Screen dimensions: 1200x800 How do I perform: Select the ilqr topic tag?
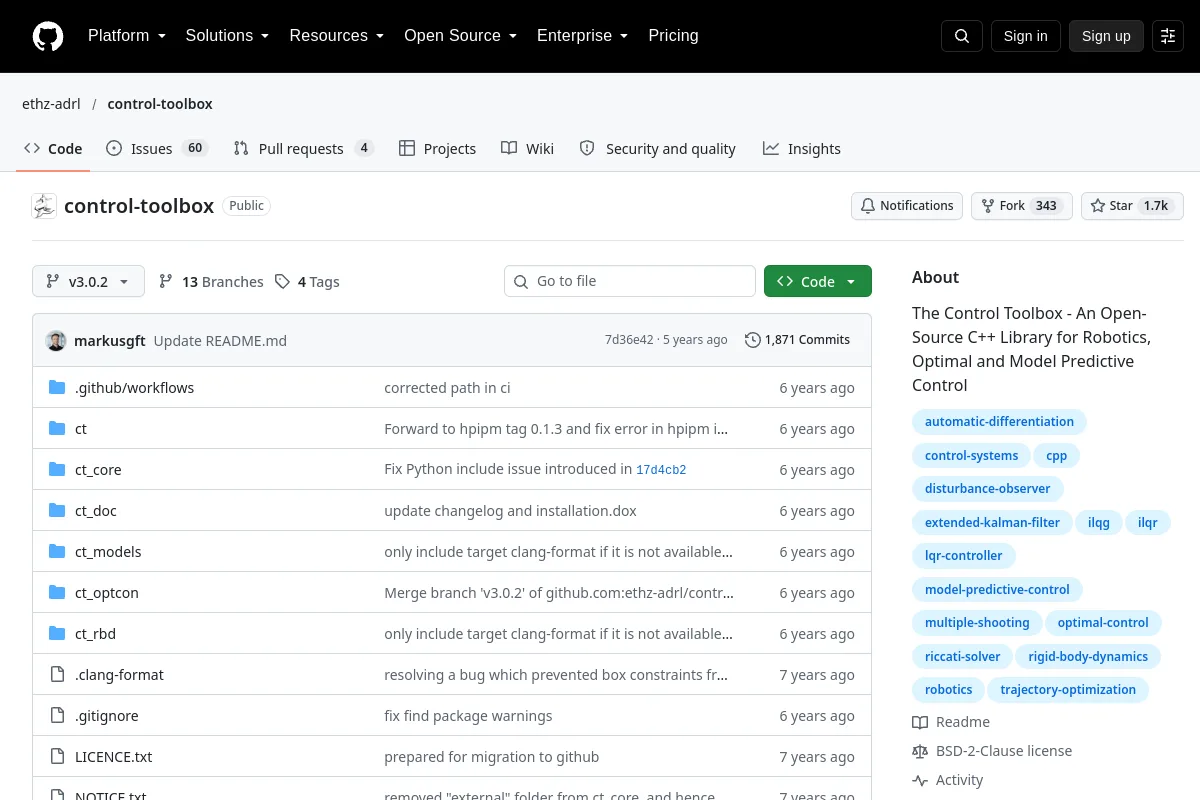coord(1147,523)
